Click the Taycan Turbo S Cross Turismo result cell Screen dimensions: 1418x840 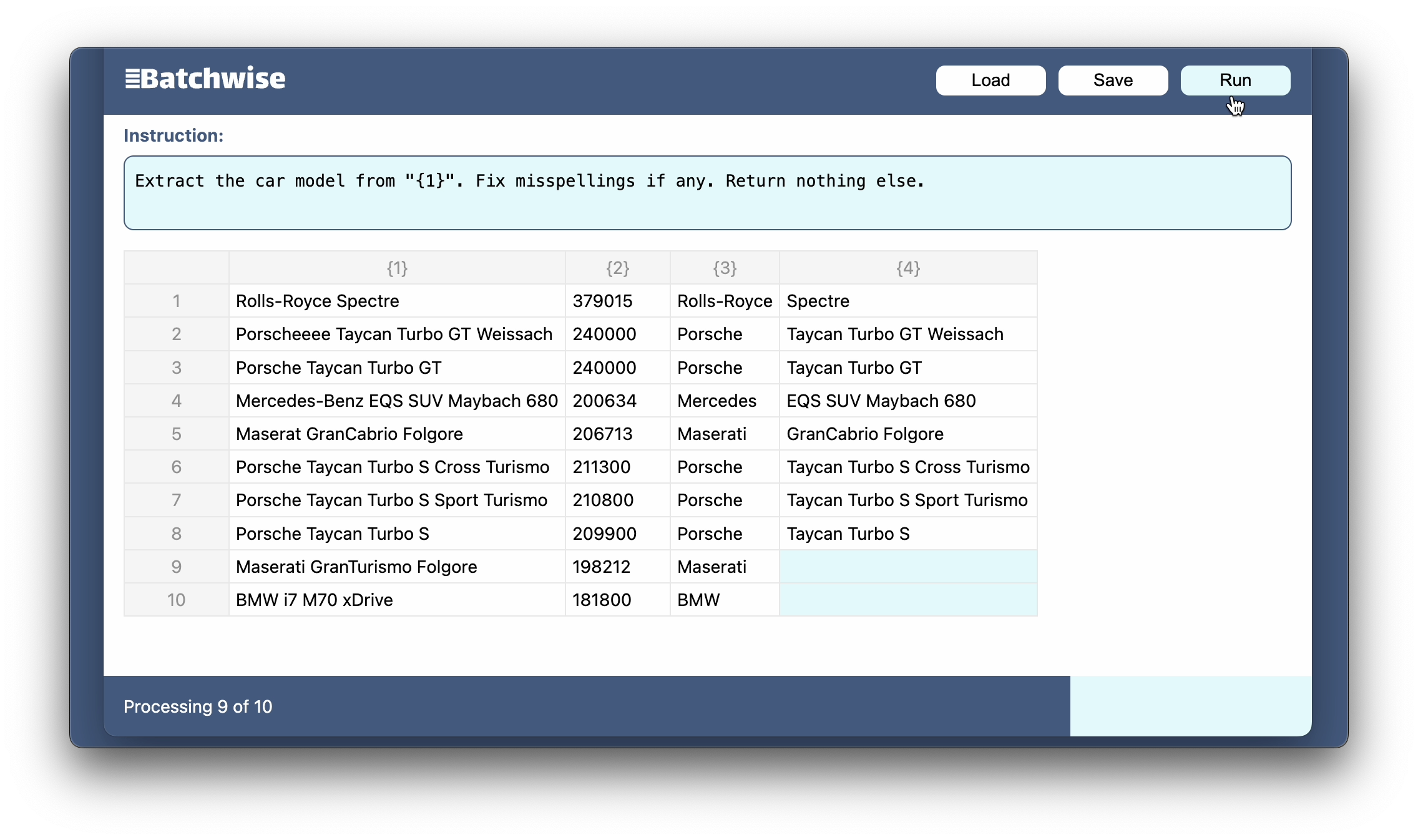(x=907, y=467)
